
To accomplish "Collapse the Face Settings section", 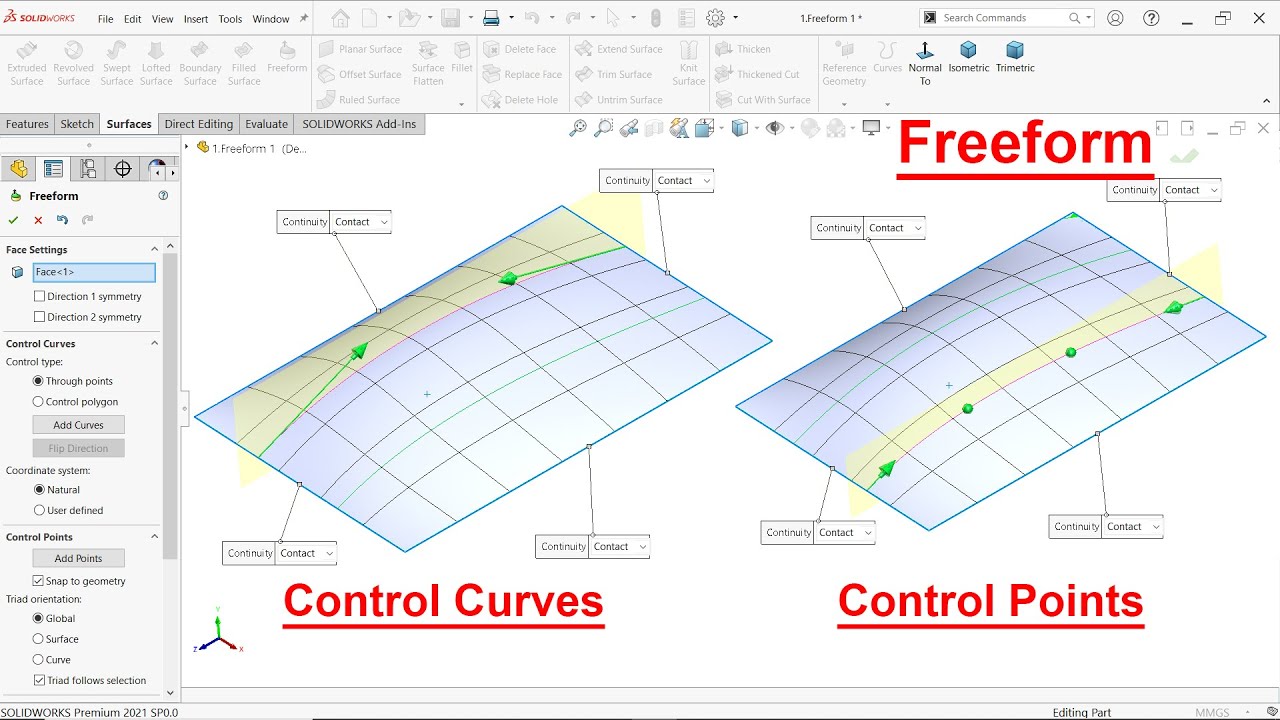I will (x=154, y=249).
